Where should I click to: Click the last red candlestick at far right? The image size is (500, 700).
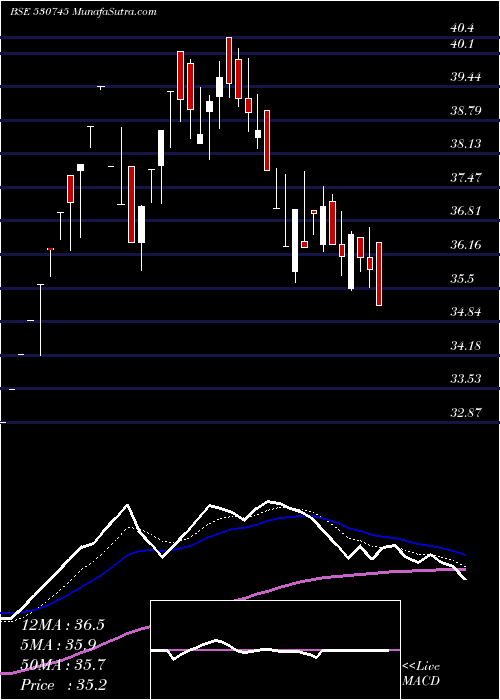click(x=379, y=274)
